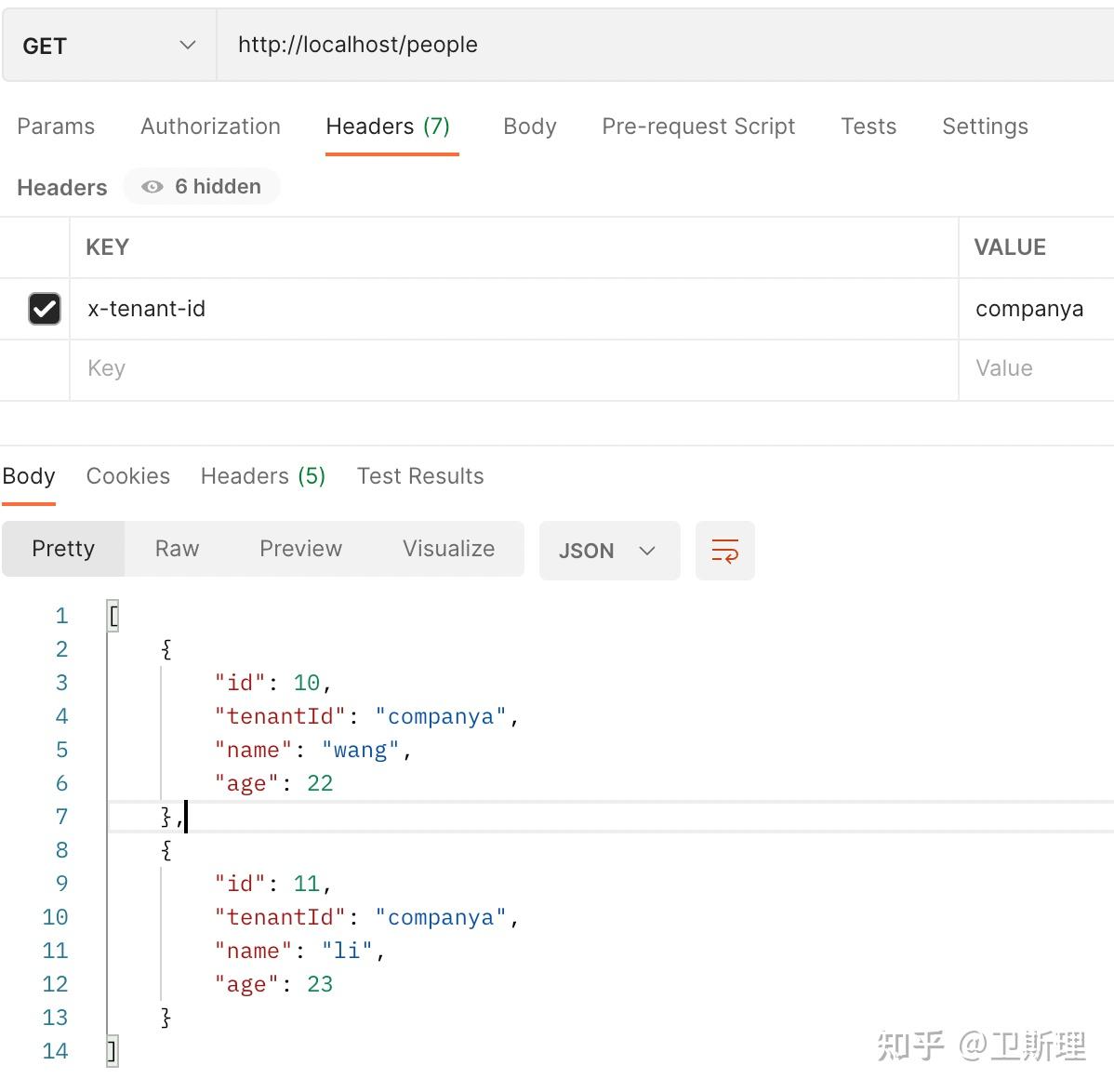Click the empty Value placeholder field
Viewport: 1114px width, 1092px height.
1037,368
